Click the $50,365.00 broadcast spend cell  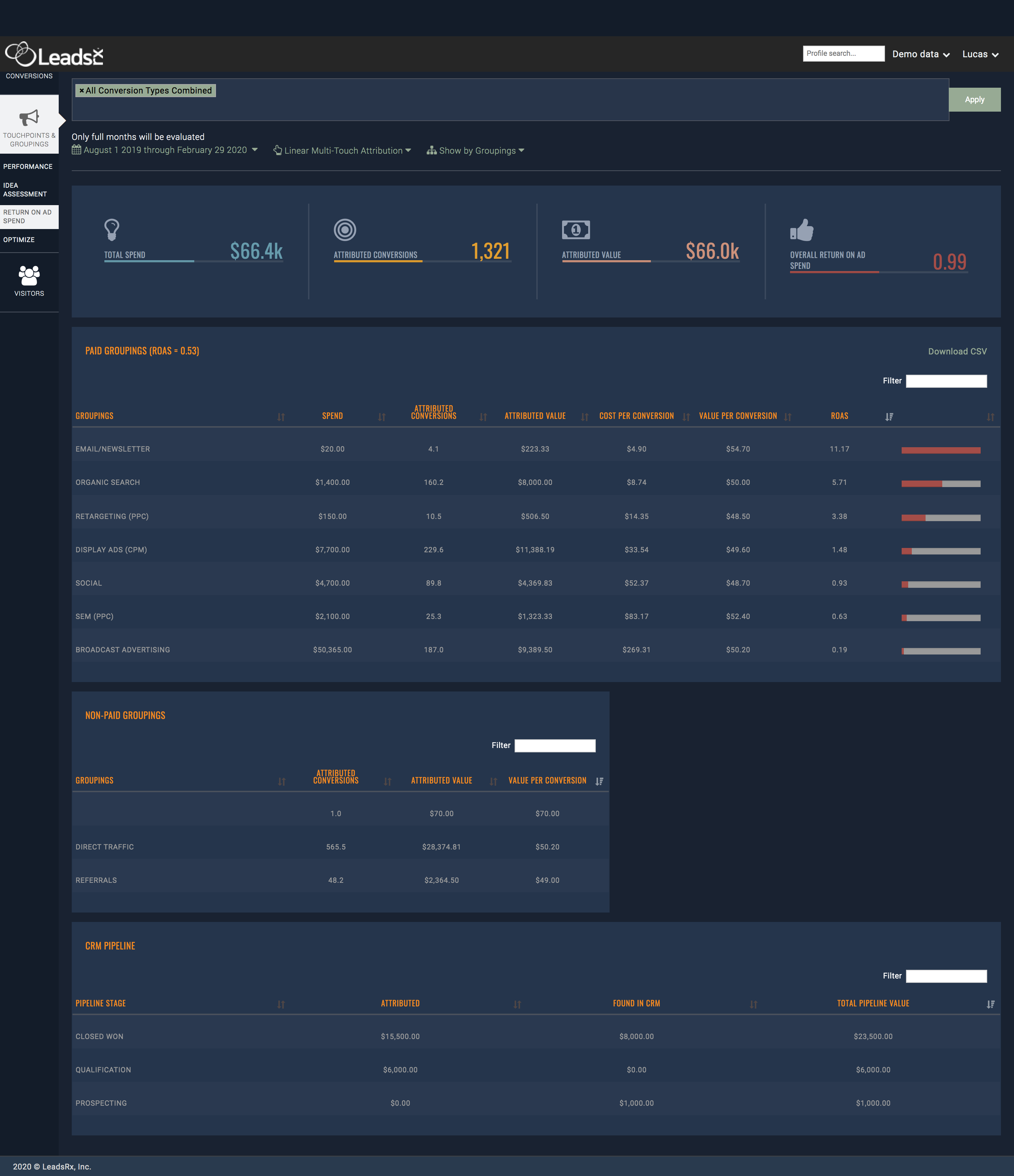[333, 649]
